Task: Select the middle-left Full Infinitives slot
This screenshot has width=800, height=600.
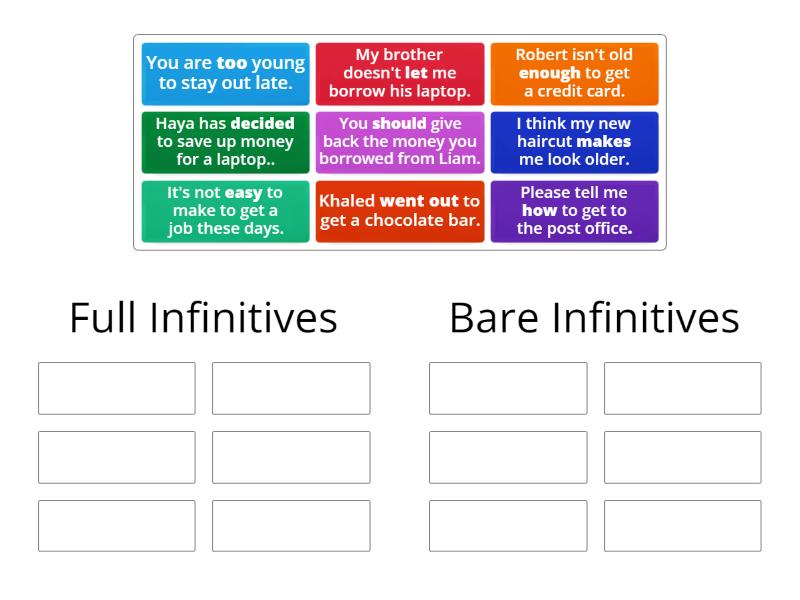Action: 116,457
